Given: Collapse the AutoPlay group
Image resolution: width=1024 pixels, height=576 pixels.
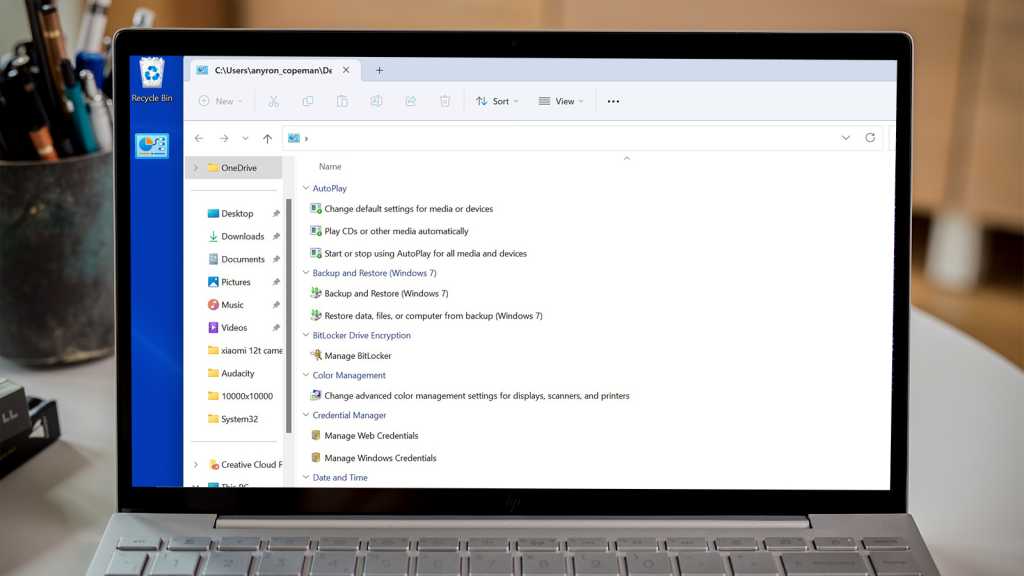Looking at the screenshot, I should pyautogui.click(x=306, y=188).
